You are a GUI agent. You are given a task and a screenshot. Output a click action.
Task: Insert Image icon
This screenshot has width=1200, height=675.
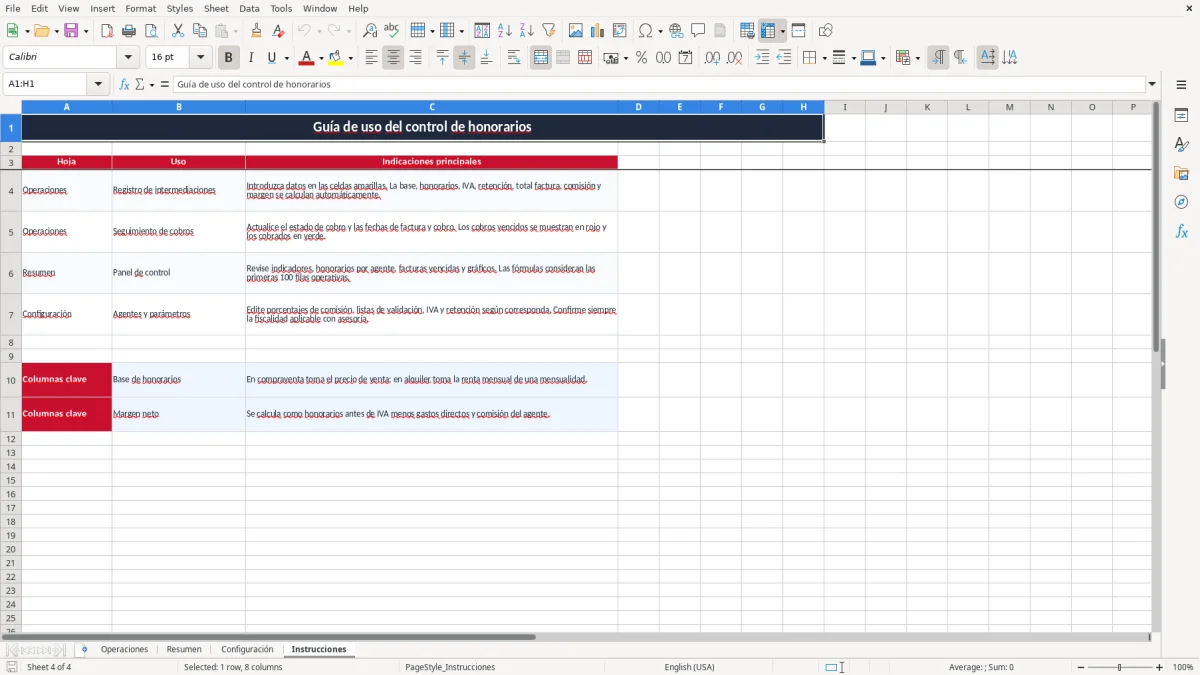576,31
